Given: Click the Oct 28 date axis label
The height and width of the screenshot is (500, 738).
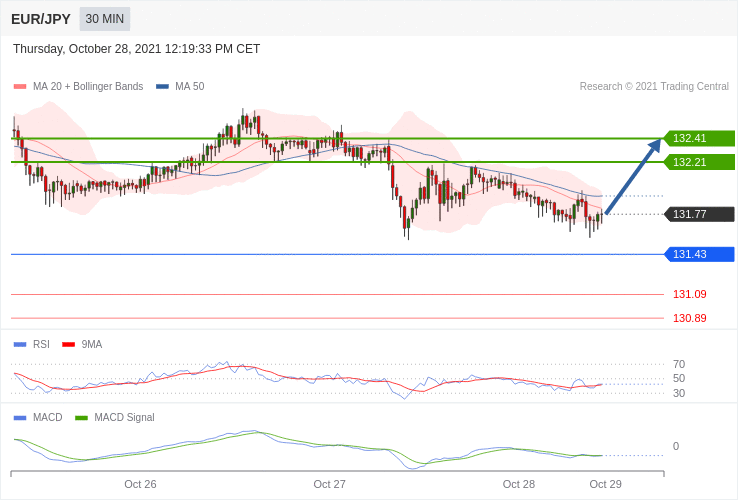Looking at the screenshot, I should tap(519, 484).
